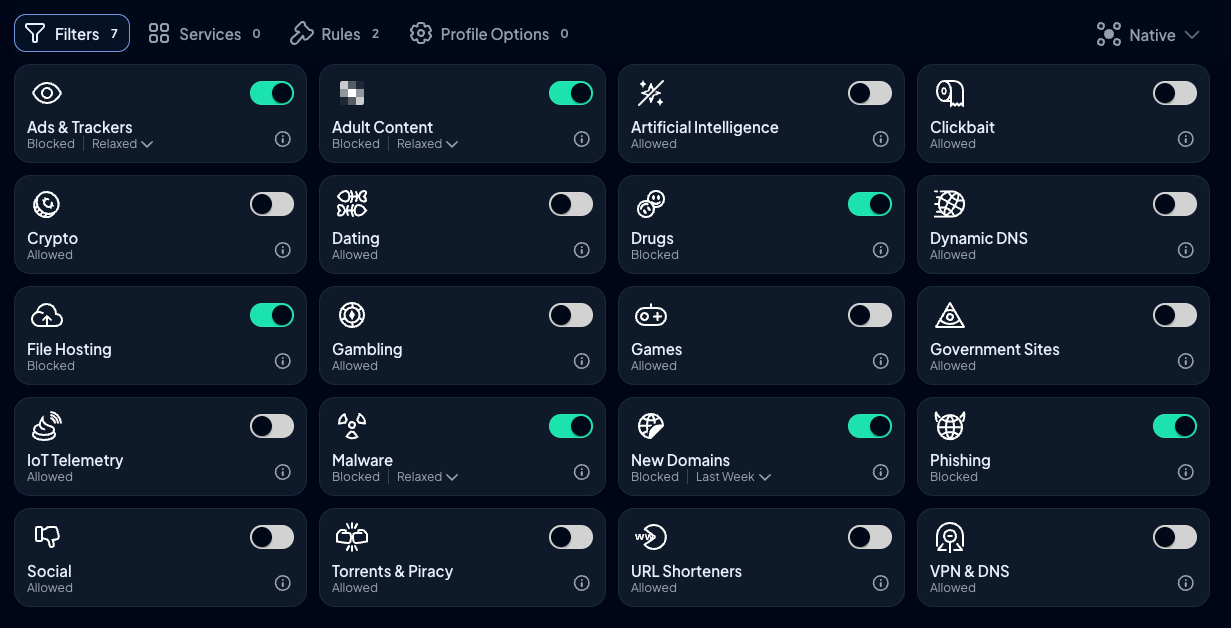Click the Phishing devil globe icon
Image resolution: width=1231 pixels, height=628 pixels.
[949, 426]
